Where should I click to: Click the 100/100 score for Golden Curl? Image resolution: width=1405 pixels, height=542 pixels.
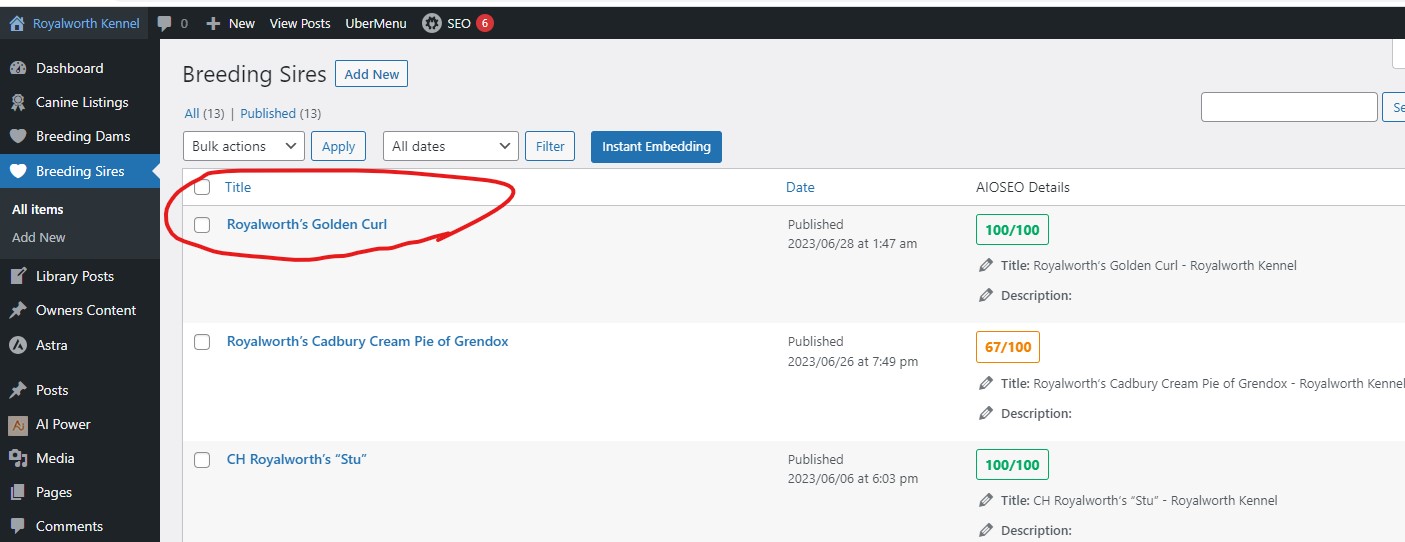pos(1012,230)
